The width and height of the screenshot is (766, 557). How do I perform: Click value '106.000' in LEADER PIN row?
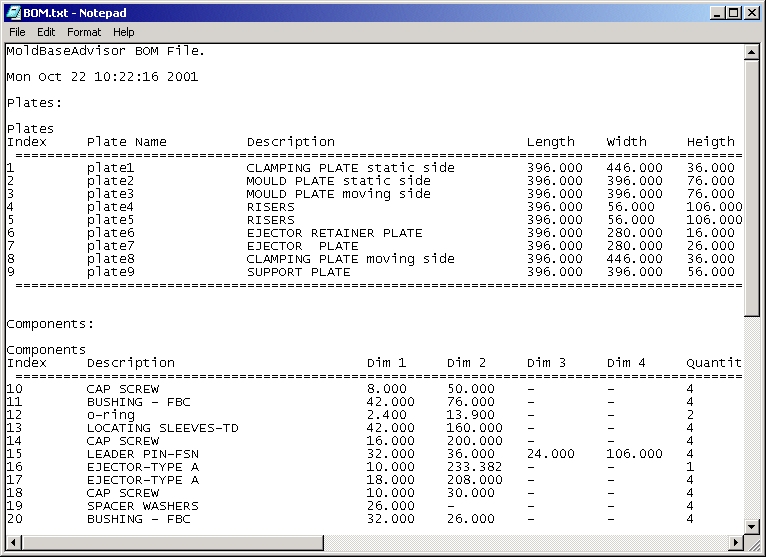click(635, 454)
